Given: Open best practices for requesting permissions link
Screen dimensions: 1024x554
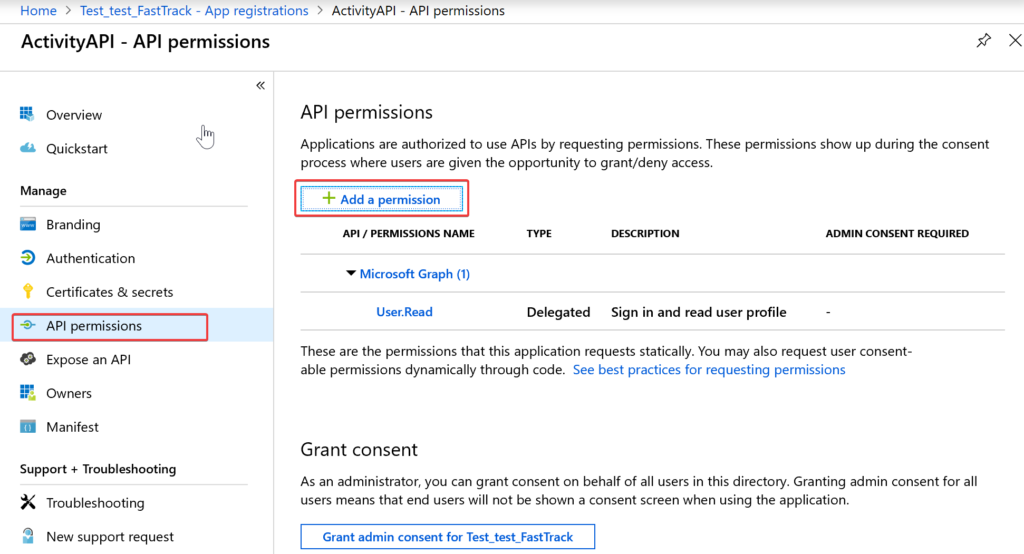Looking at the screenshot, I should point(709,370).
